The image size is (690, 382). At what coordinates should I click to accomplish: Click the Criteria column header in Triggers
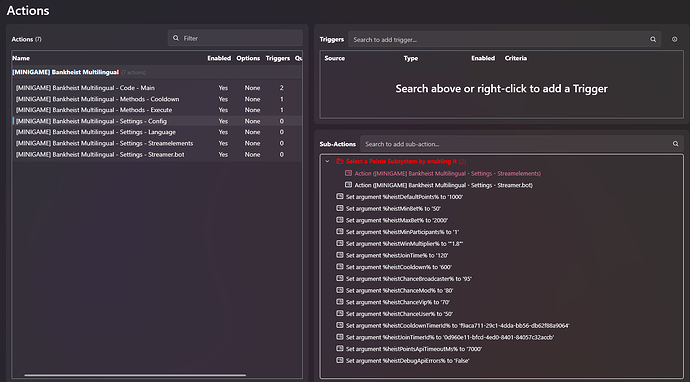(x=516, y=58)
